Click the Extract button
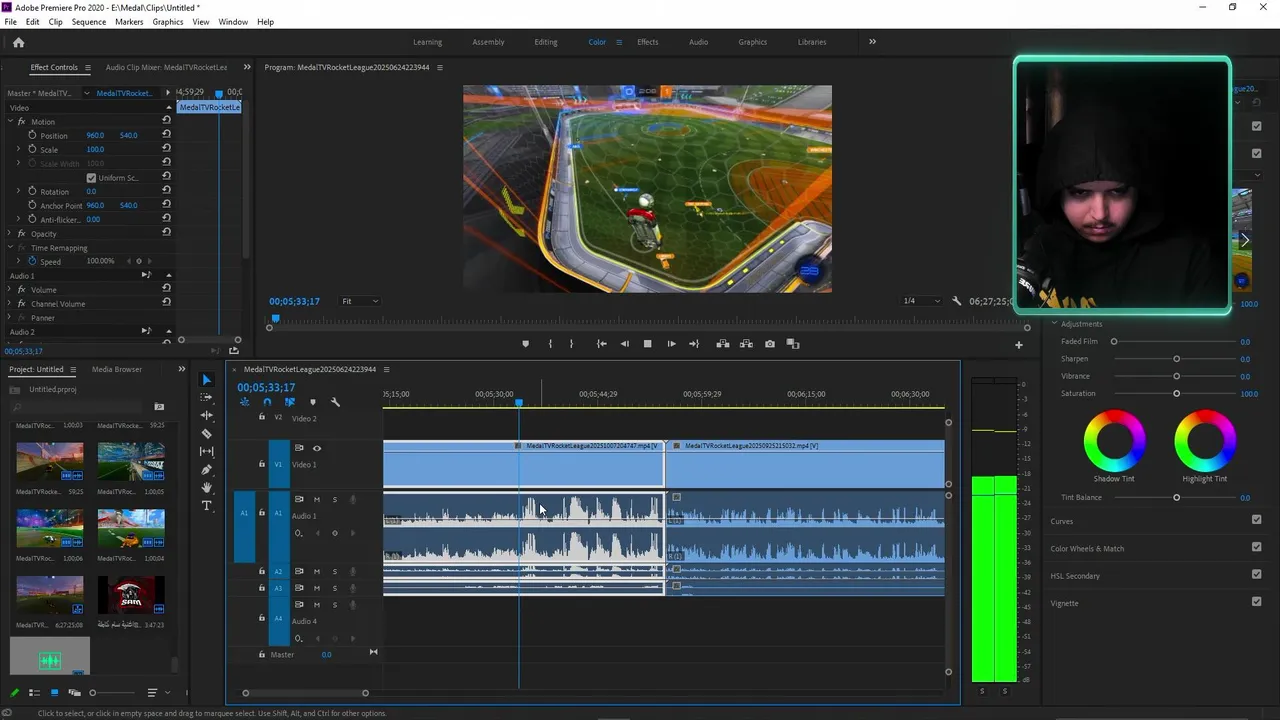The height and width of the screenshot is (720, 1280). (746, 344)
